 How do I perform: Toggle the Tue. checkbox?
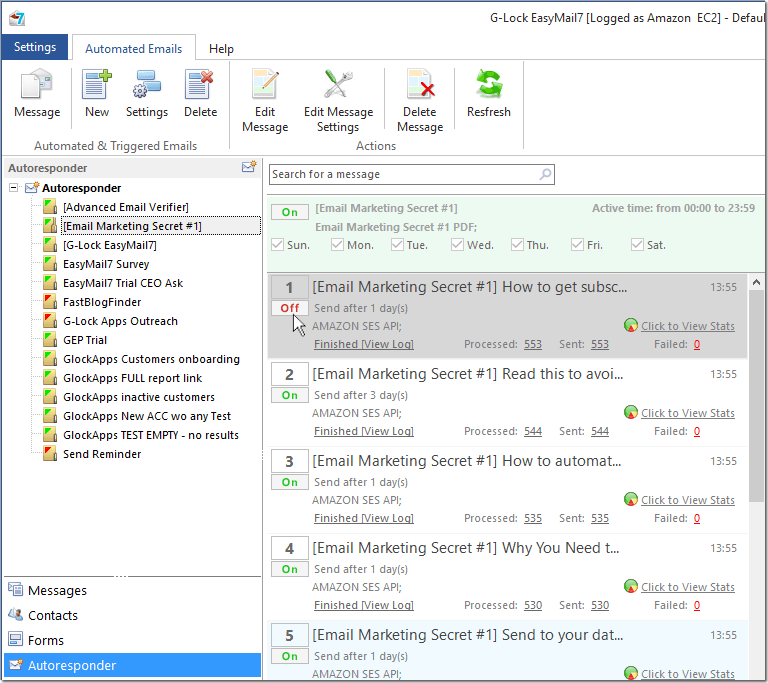397,244
